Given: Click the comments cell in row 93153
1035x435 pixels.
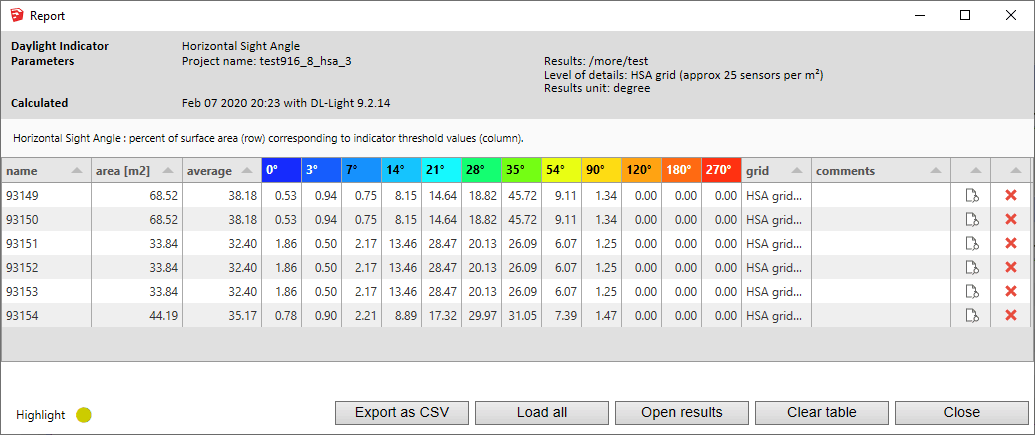Looking at the screenshot, I should pos(881,291).
